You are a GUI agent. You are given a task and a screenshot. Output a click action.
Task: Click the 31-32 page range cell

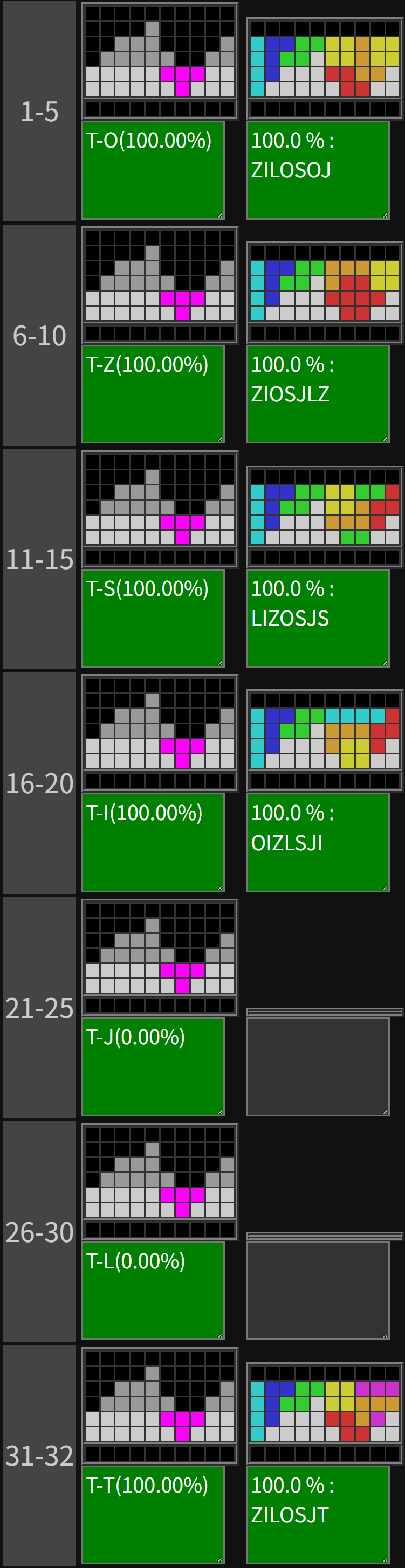coord(39,1456)
